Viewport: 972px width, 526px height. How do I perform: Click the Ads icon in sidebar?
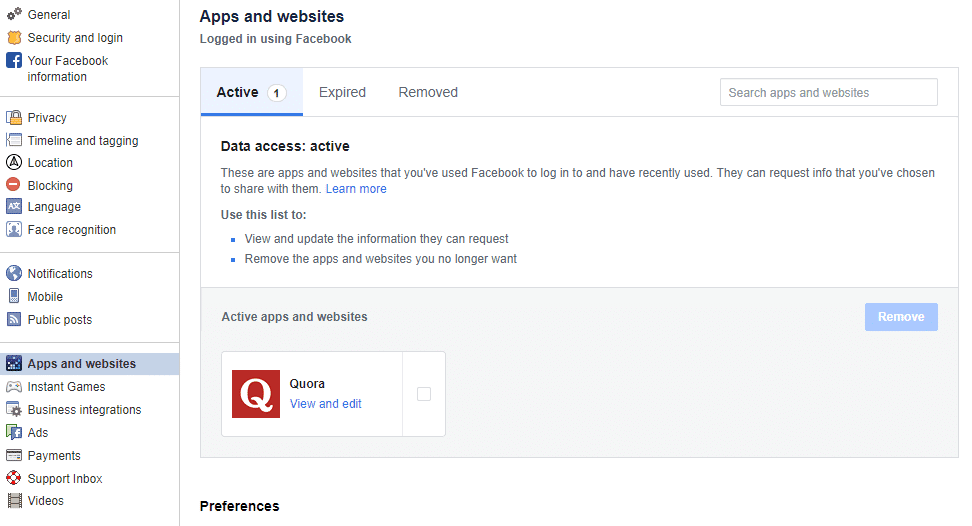(14, 432)
